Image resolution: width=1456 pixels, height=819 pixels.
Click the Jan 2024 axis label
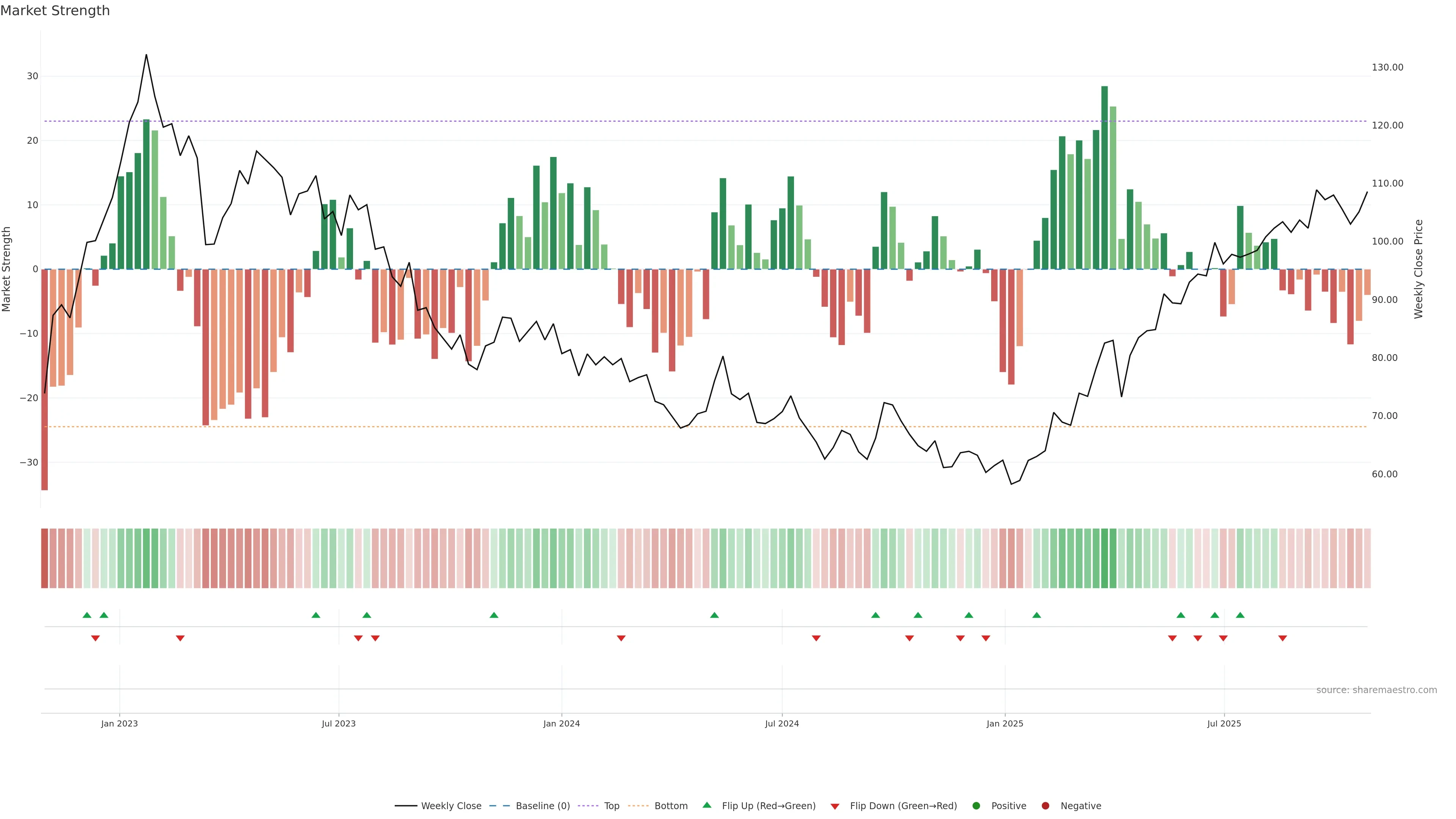pos(561,723)
